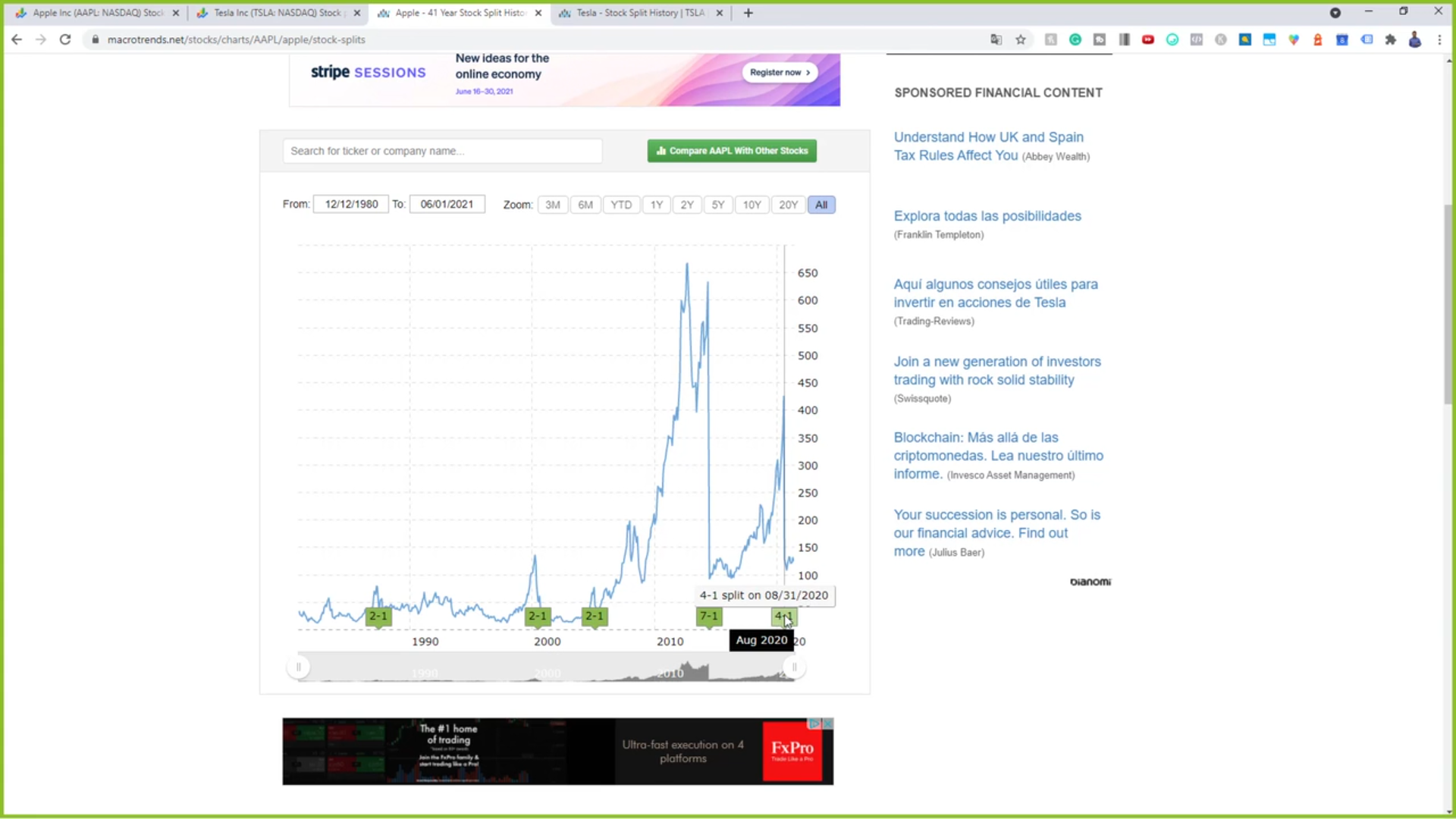Click the Register now button on Stripe ad
The image size is (1456, 819).
[x=780, y=72]
